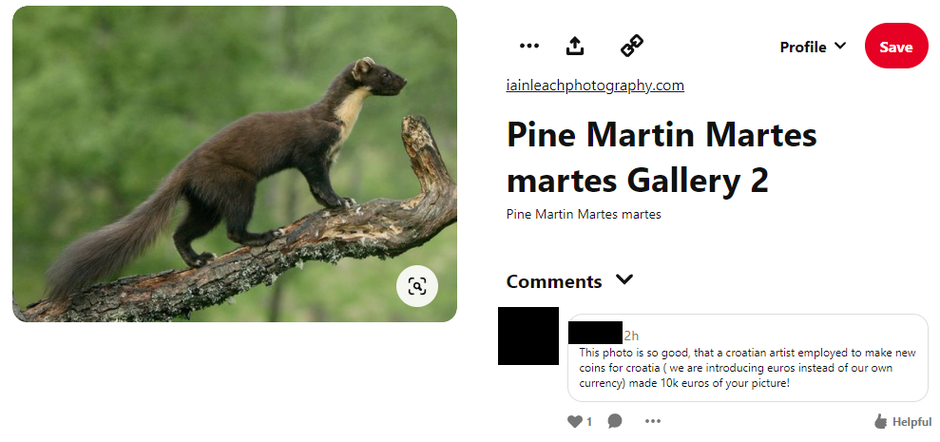Like the comment with the heart icon
Screen dimensions: 940x442
point(574,421)
